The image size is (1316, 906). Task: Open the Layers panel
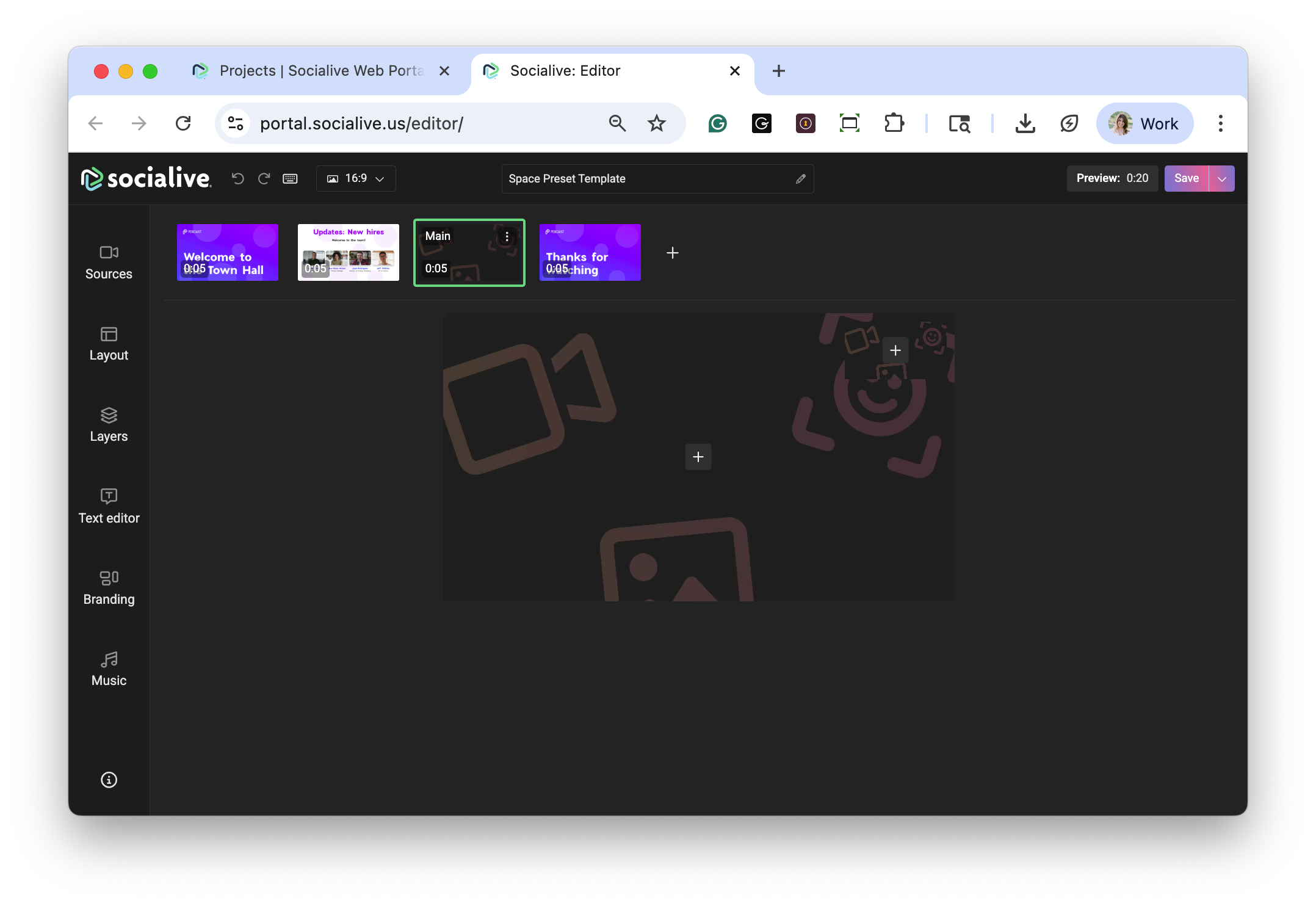tap(109, 425)
